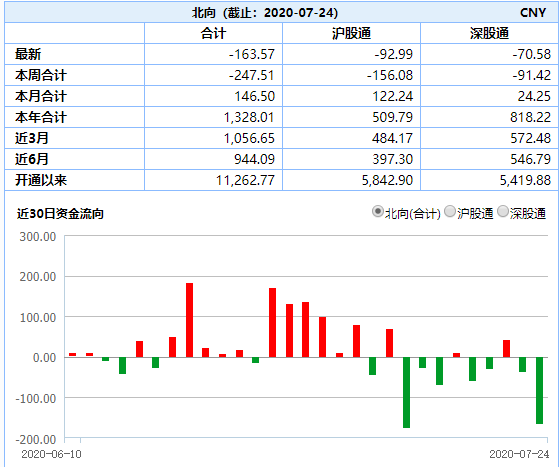Image resolution: width=560 pixels, height=467 pixels.
Task: Click the 本周合计 row label
Action: [x=41, y=75]
